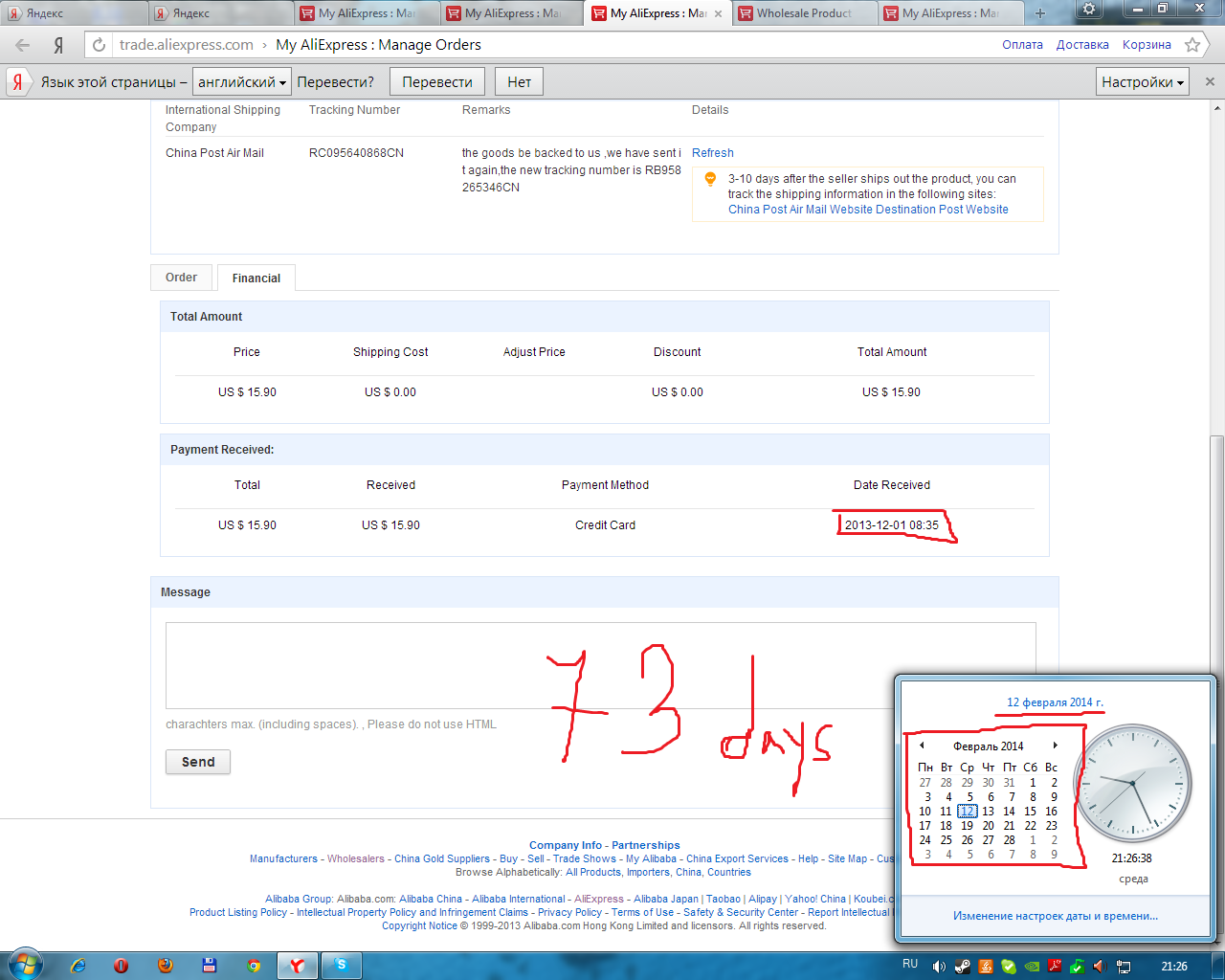Screen dimensions: 1225x980
Task: Reload the page with the refresh icon
Action: pyautogui.click(x=99, y=45)
